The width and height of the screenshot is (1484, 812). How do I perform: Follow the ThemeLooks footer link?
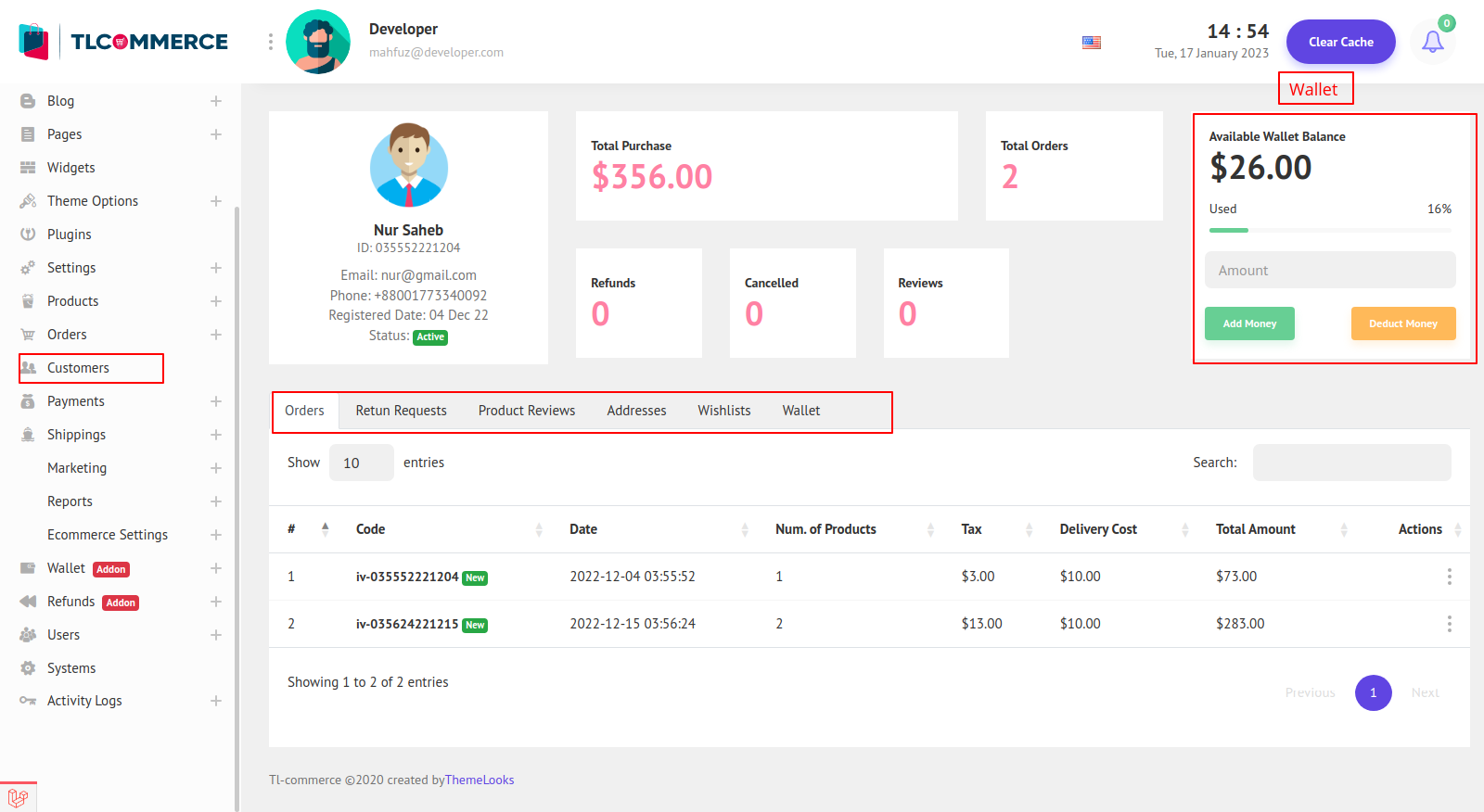point(480,780)
